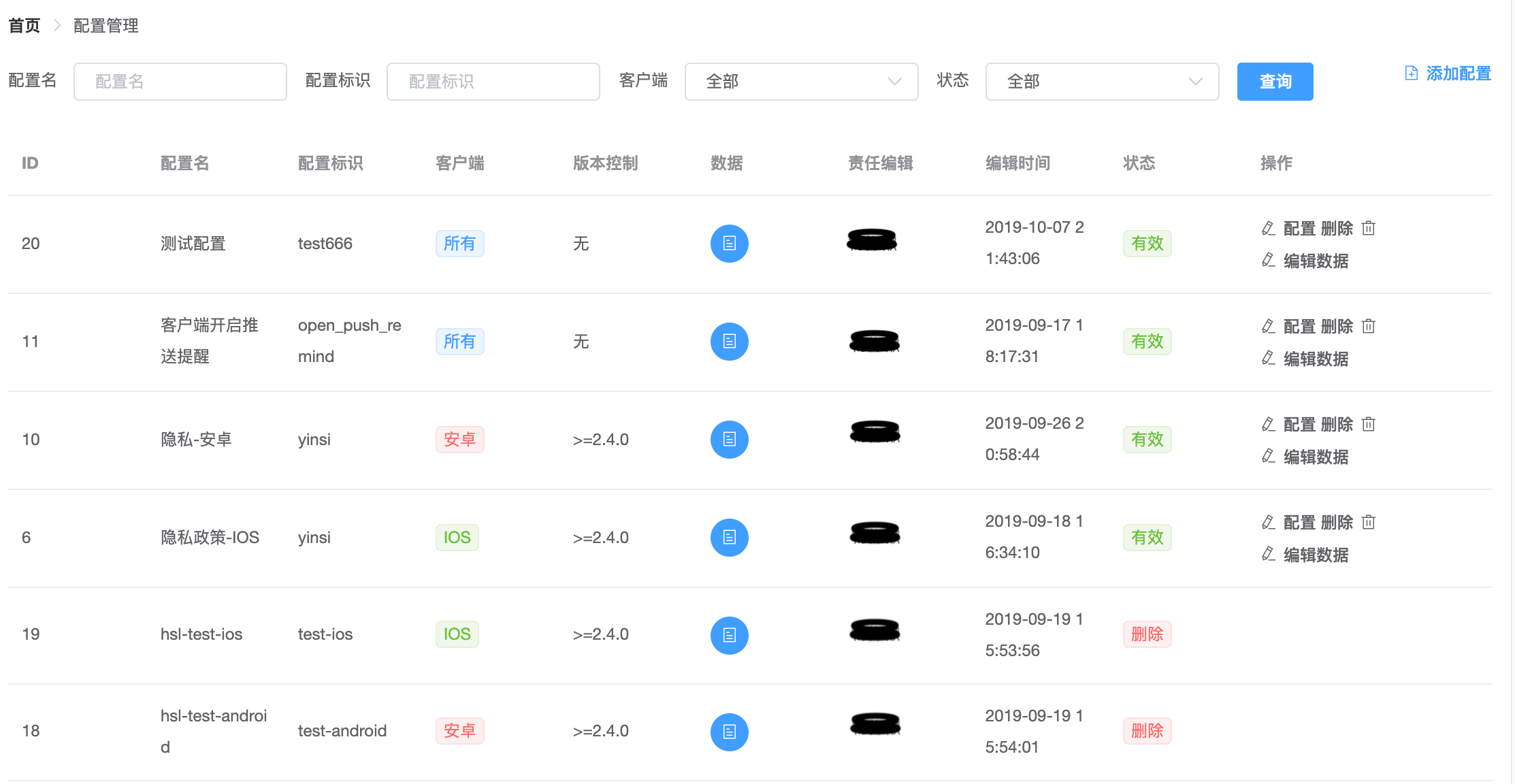Image resolution: width=1515 pixels, height=784 pixels.
Task: Click 删除 in the 测试配置 row
Action: 1336,228
